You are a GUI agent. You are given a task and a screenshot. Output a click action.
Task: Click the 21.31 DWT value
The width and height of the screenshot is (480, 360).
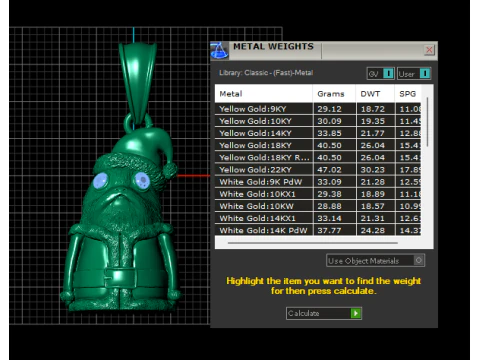[x=373, y=218]
